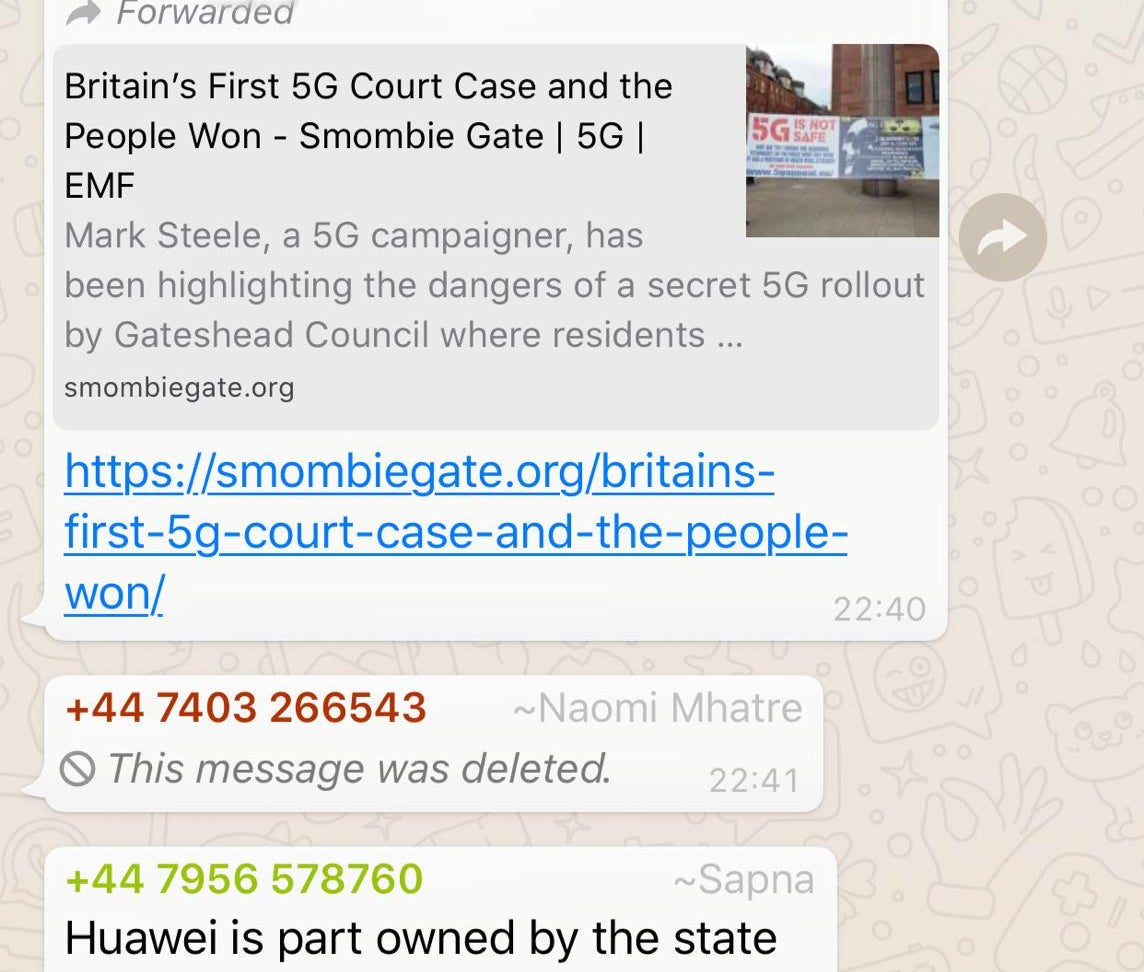1144x972 pixels.
Task: Tap the ~Naomi Mhatre sender name
Action: (x=657, y=707)
